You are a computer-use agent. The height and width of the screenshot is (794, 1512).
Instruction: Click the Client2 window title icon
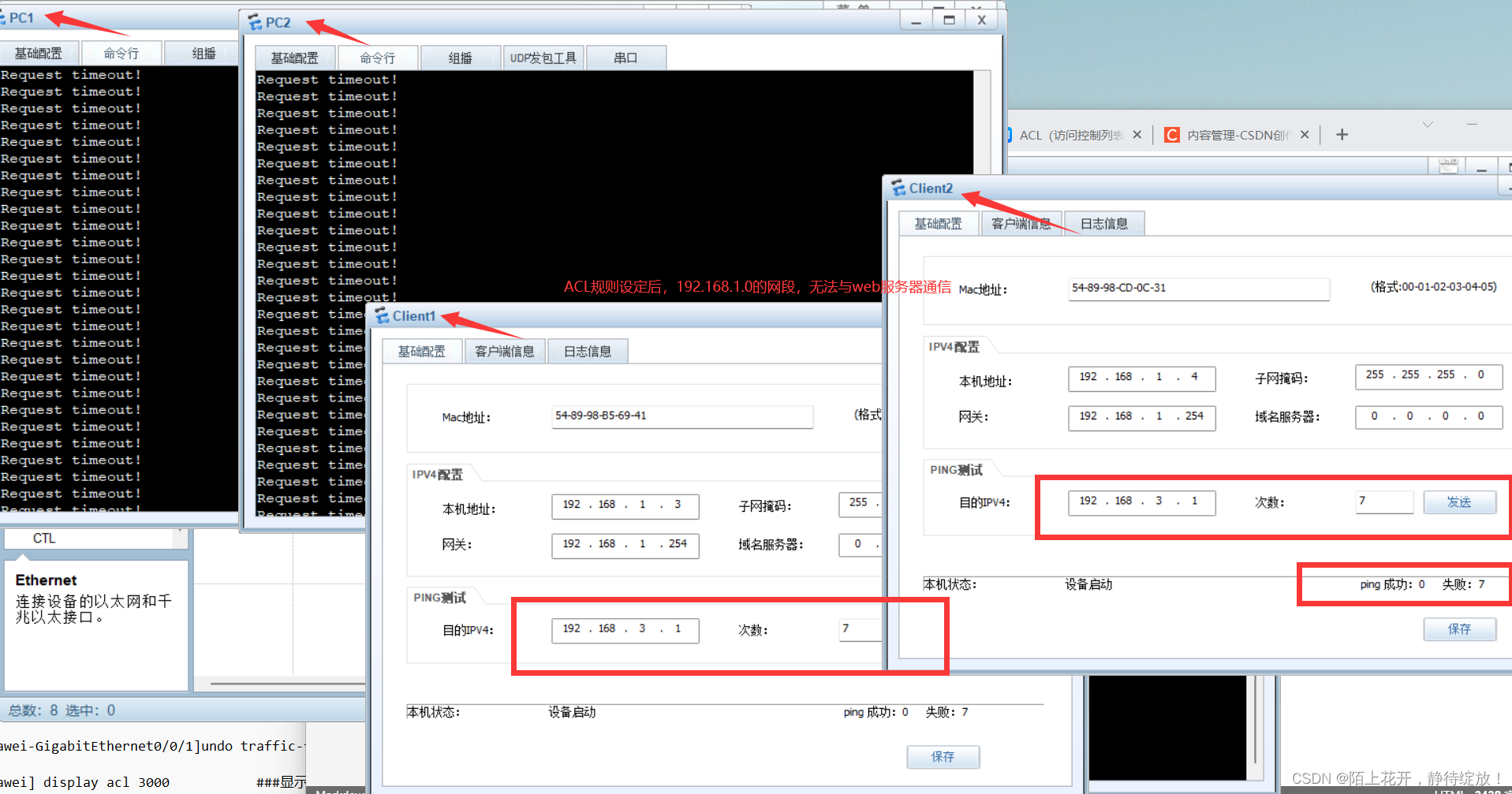899,188
